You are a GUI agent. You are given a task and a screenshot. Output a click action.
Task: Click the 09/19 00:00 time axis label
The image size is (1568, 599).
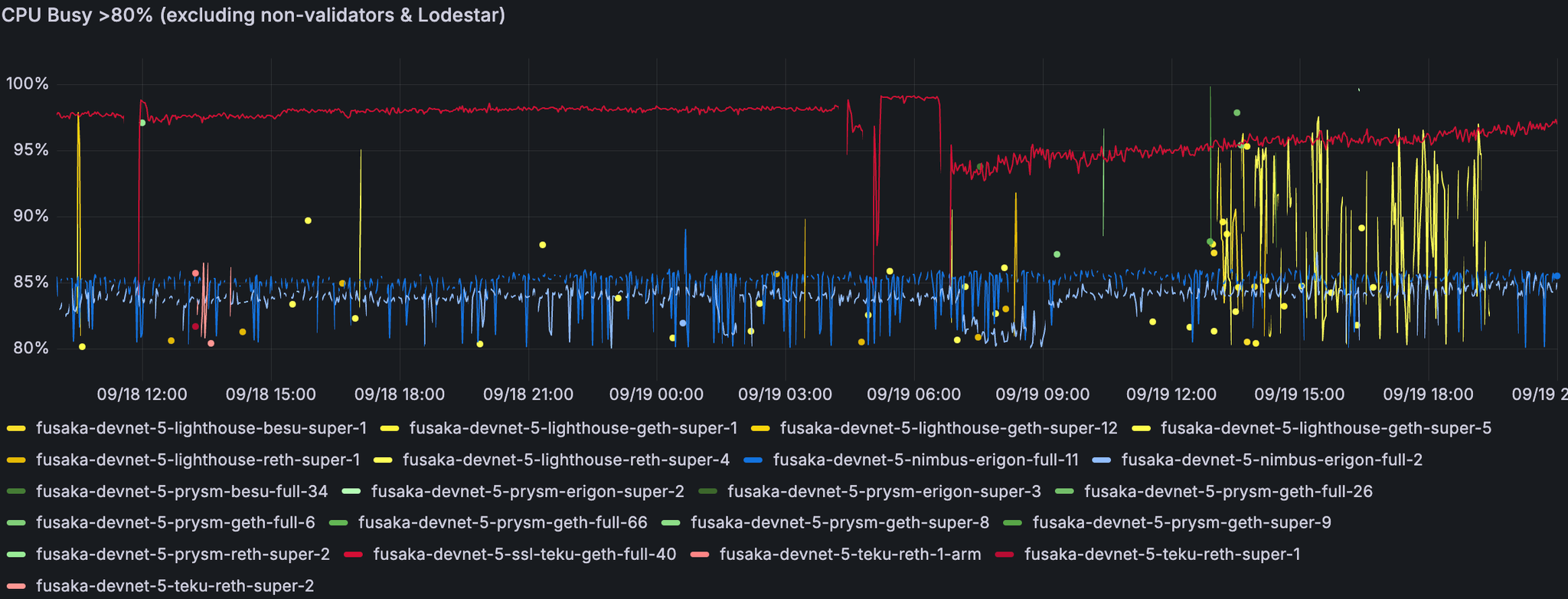[x=656, y=394]
